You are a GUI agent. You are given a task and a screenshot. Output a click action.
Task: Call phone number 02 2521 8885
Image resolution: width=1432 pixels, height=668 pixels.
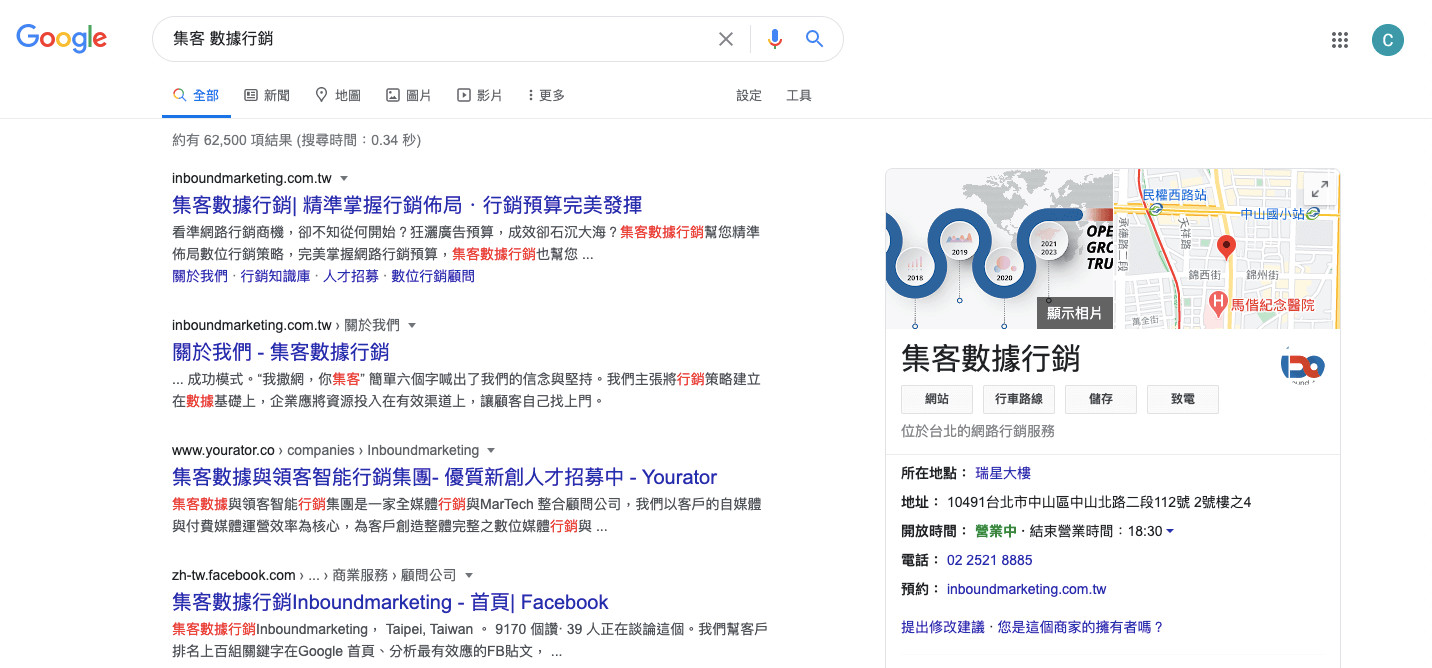point(989,560)
